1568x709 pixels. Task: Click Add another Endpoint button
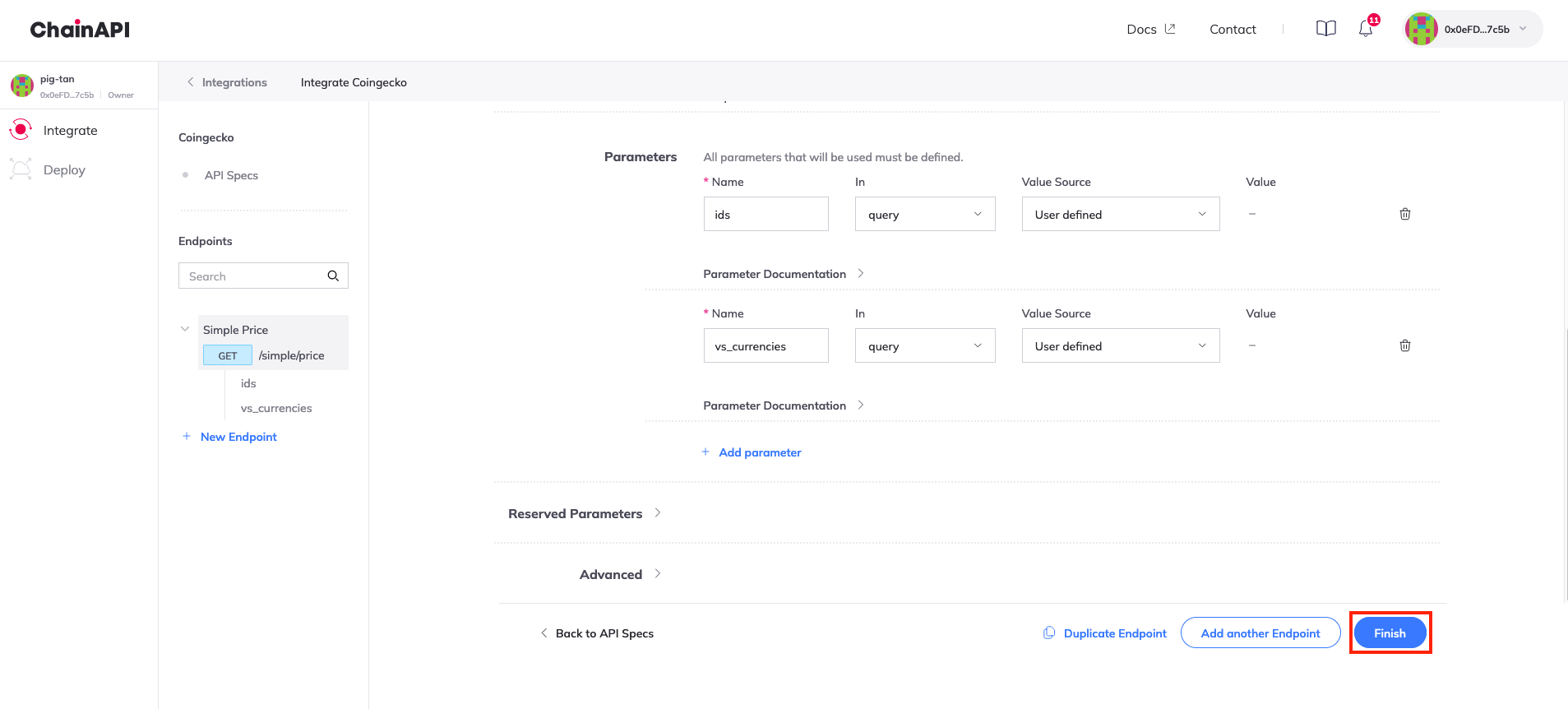point(1260,633)
